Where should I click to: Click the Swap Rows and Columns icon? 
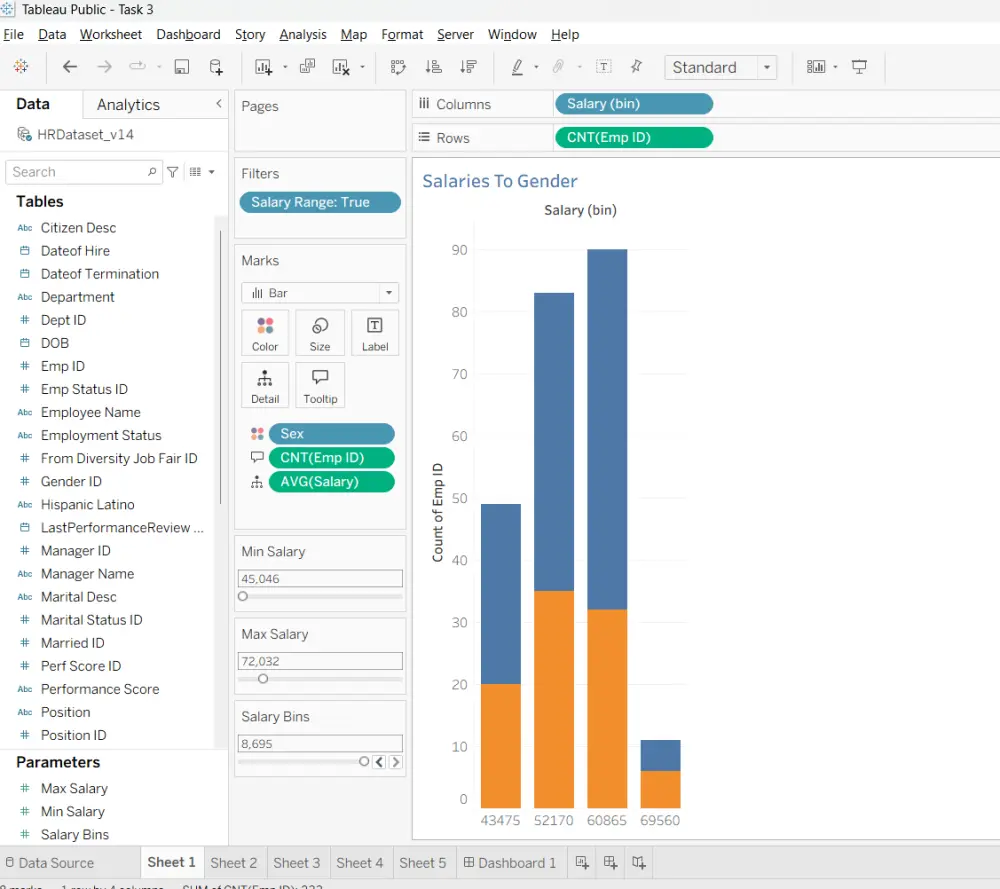pyautogui.click(x=398, y=66)
